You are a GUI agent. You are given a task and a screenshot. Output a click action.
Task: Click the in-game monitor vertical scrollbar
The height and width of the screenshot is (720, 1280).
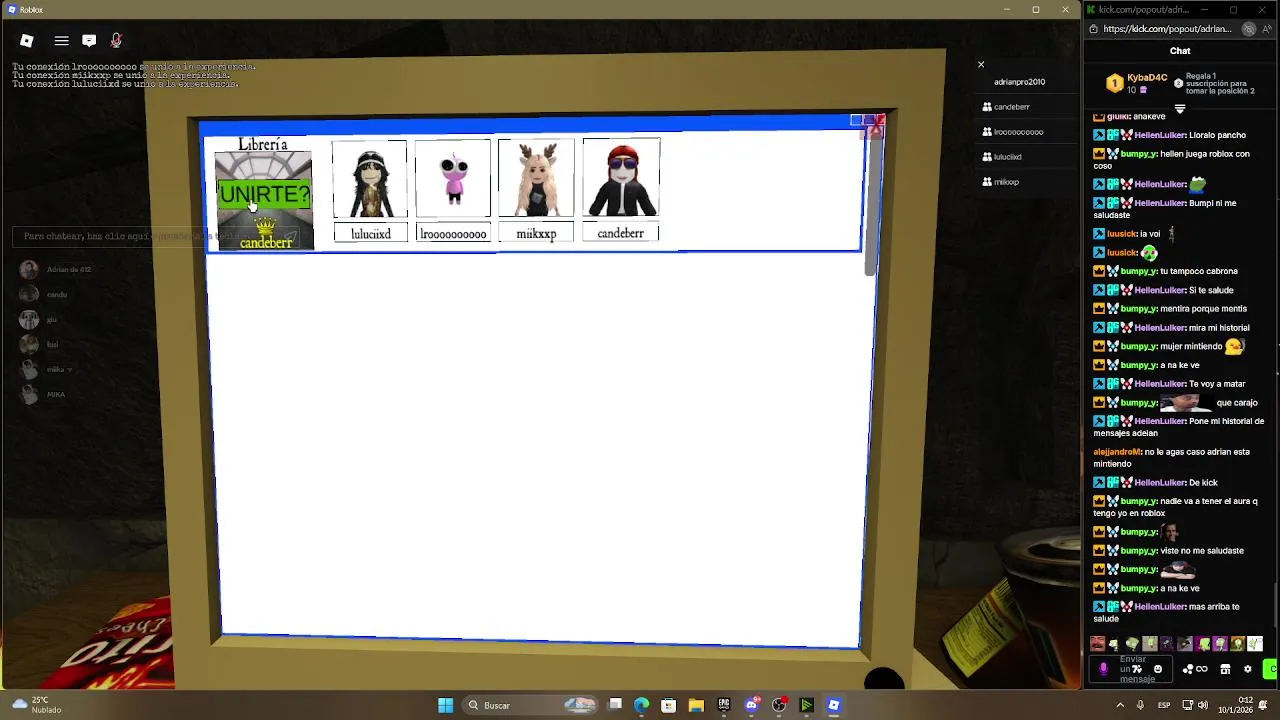[870, 205]
